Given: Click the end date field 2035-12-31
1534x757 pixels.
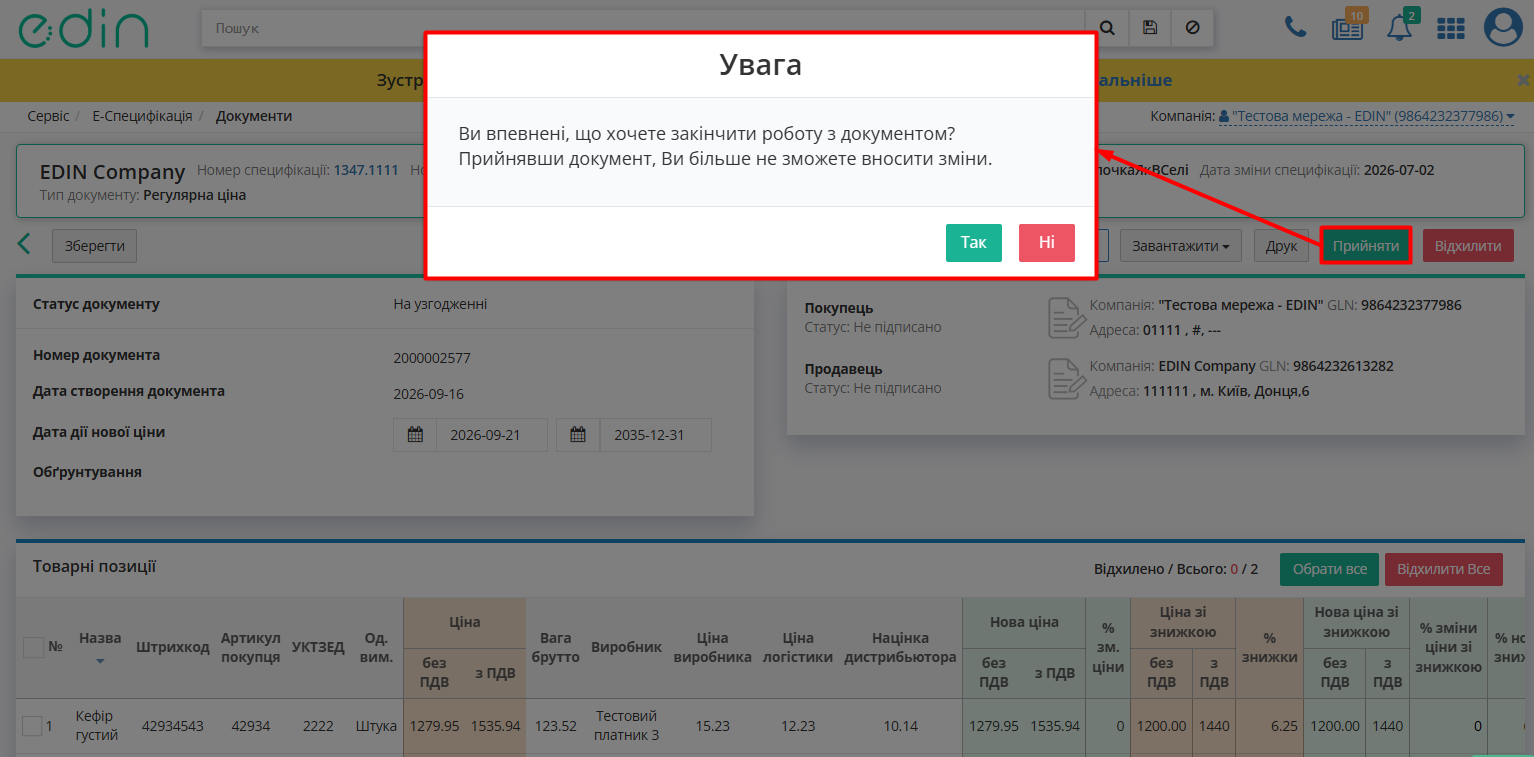Looking at the screenshot, I should coord(656,435).
